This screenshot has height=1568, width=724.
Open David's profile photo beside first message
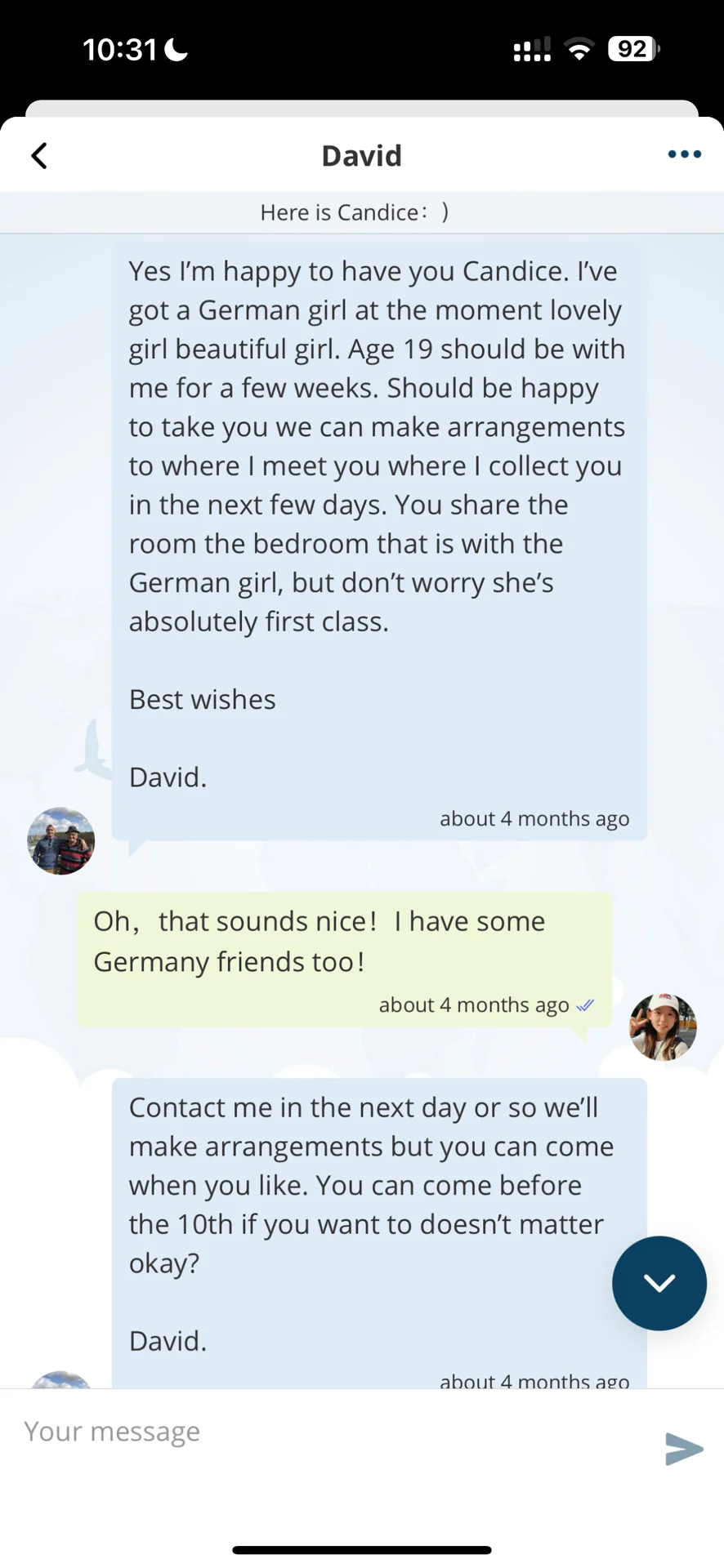pyautogui.click(x=61, y=841)
